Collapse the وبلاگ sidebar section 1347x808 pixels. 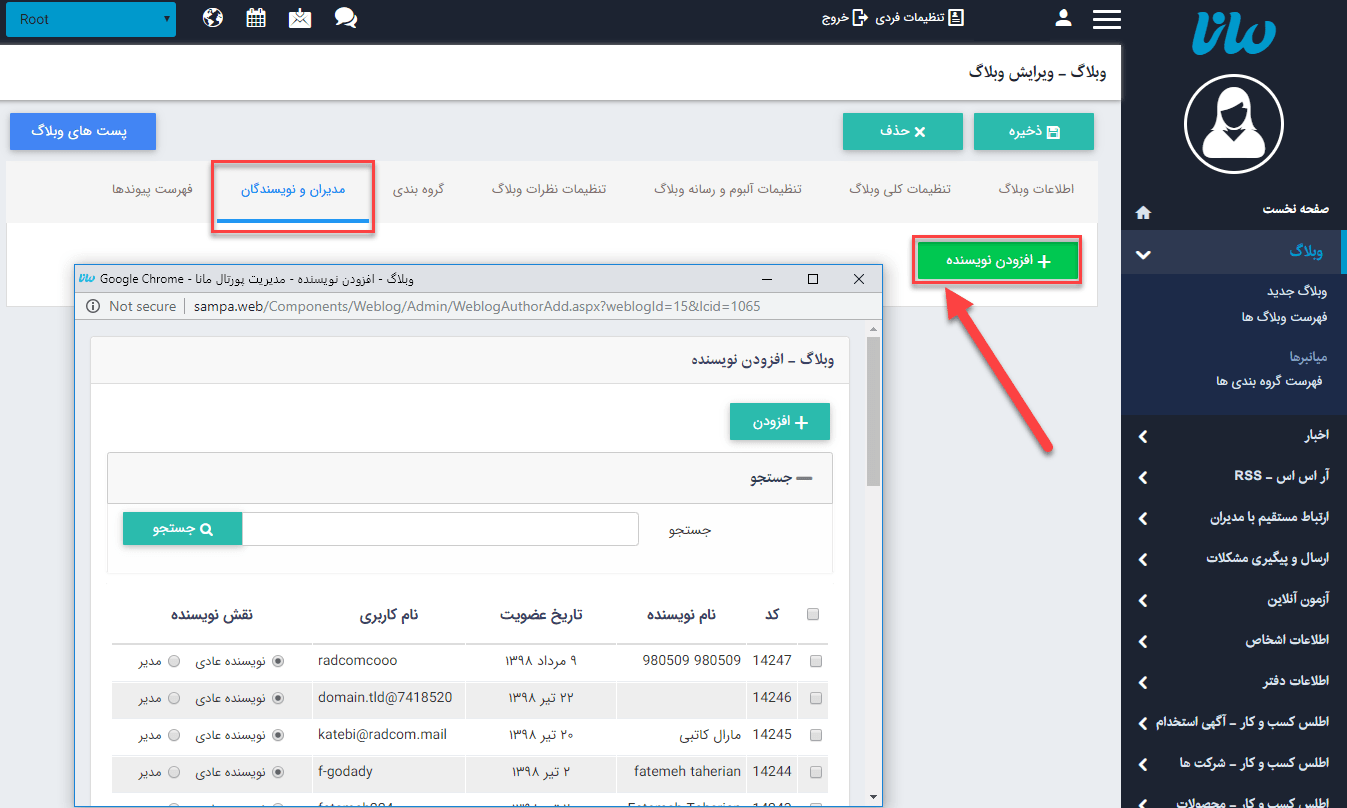1144,253
